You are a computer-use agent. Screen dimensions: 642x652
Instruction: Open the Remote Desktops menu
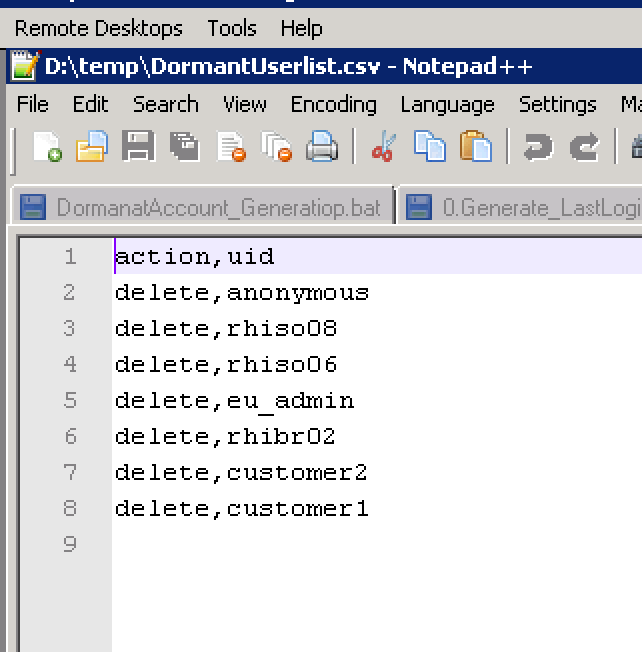(x=99, y=28)
